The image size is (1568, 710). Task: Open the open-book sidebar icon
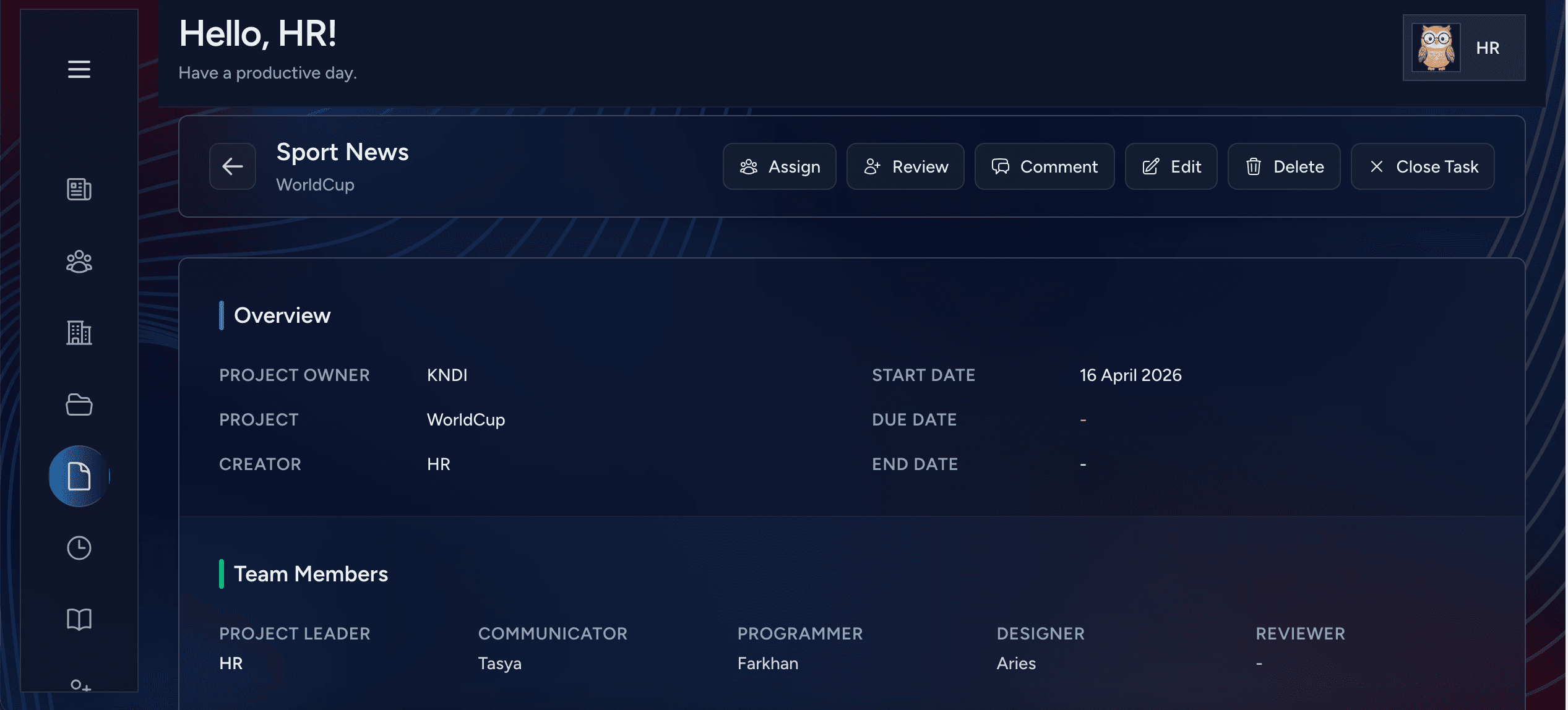79,619
